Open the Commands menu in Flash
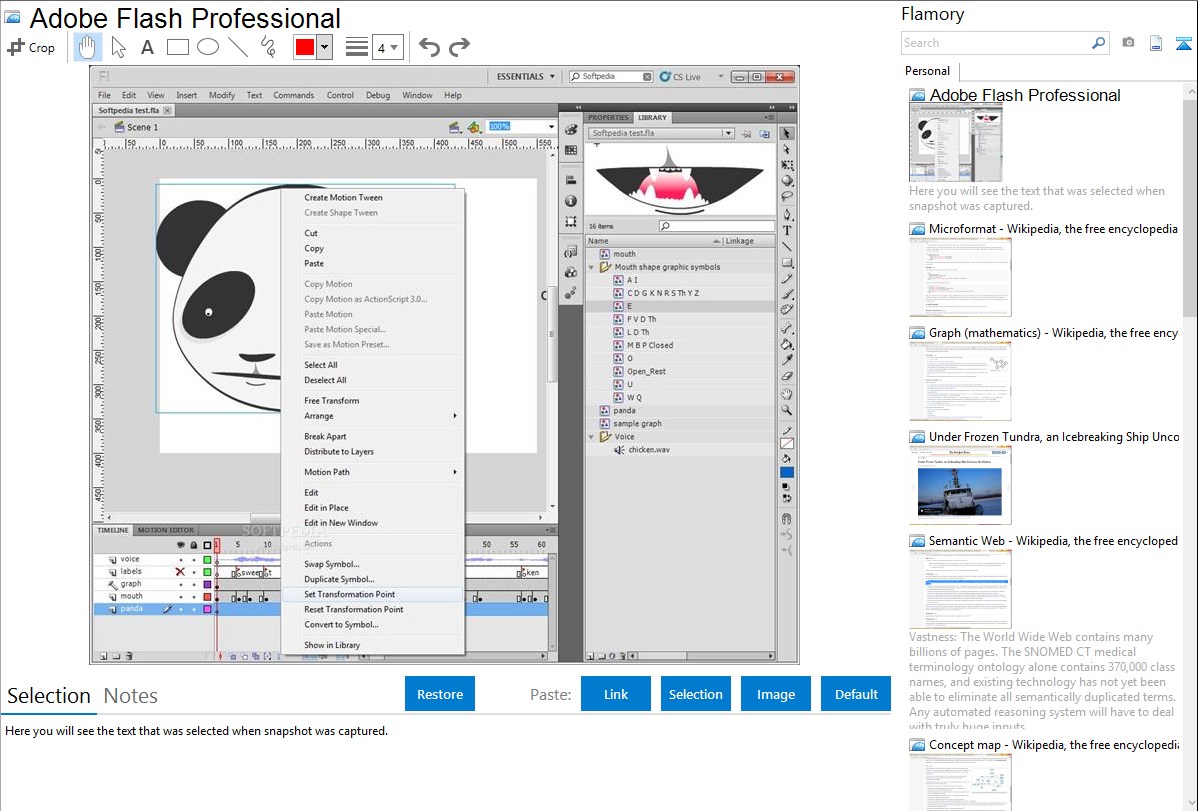 [293, 96]
